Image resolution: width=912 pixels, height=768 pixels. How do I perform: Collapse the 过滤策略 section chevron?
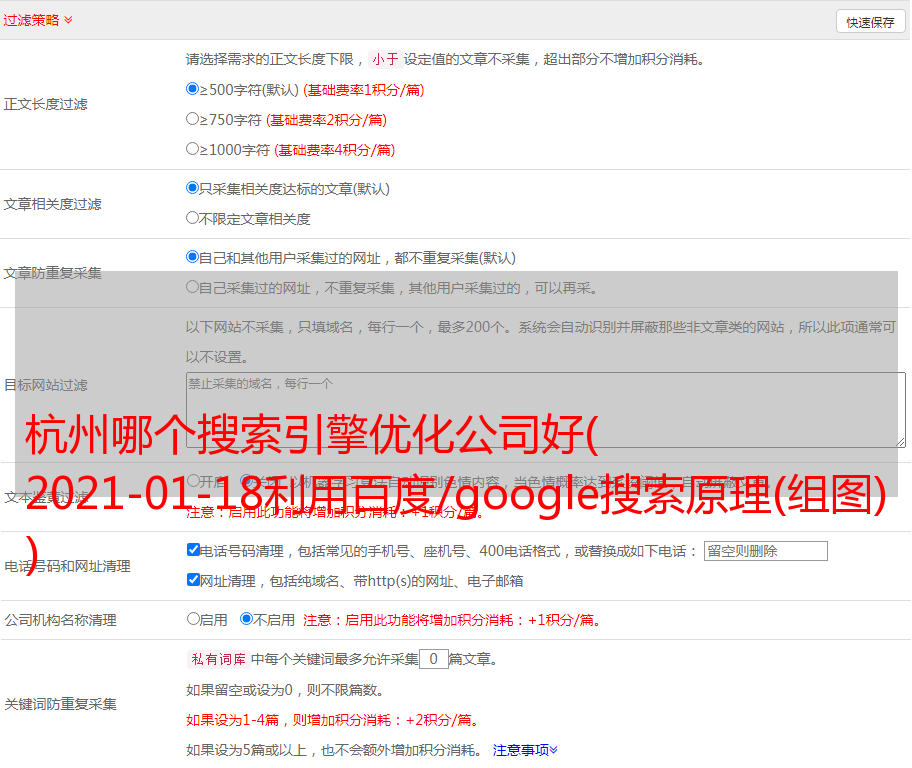pyautogui.click(x=68, y=20)
